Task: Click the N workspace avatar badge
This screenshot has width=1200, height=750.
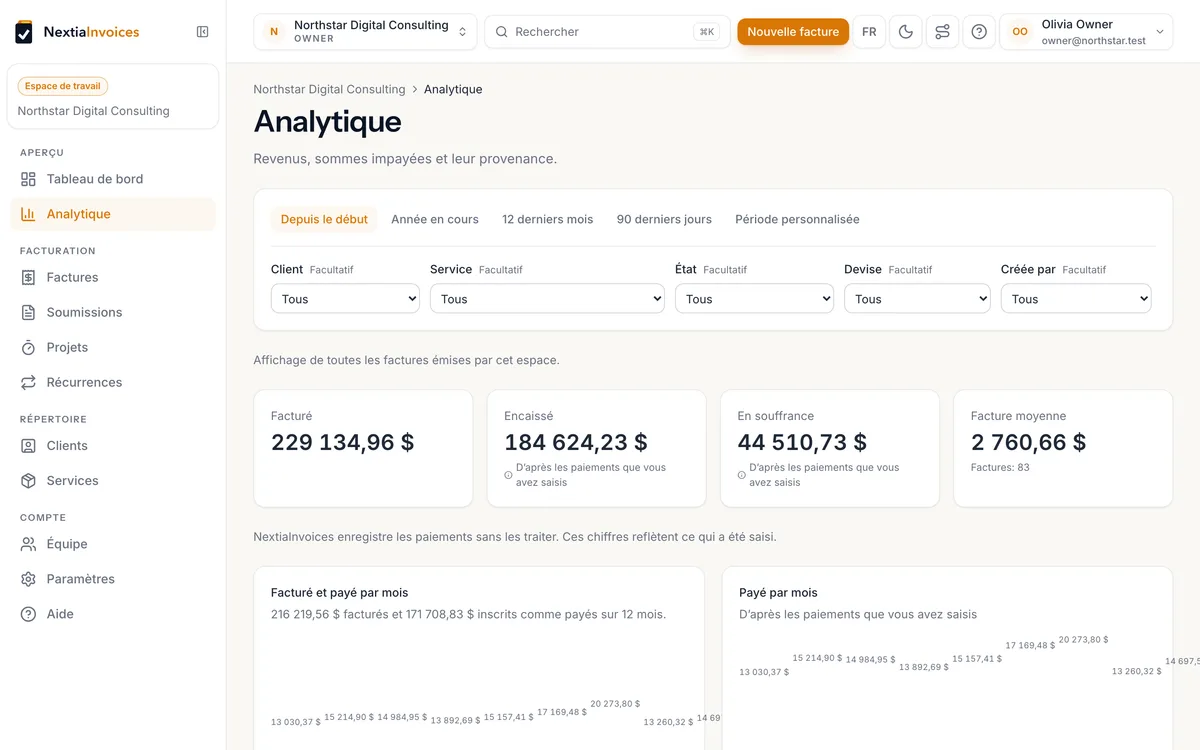Action: pyautogui.click(x=274, y=32)
